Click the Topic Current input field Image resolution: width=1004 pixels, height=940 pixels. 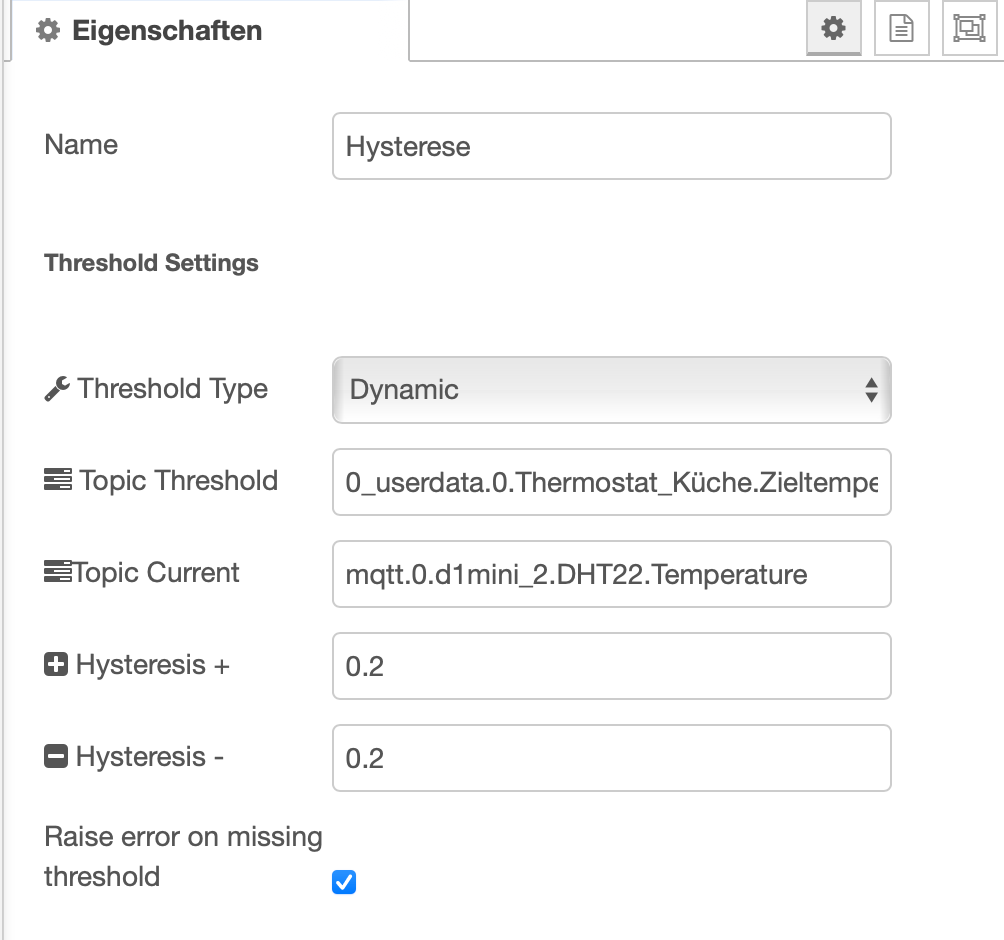click(x=611, y=574)
